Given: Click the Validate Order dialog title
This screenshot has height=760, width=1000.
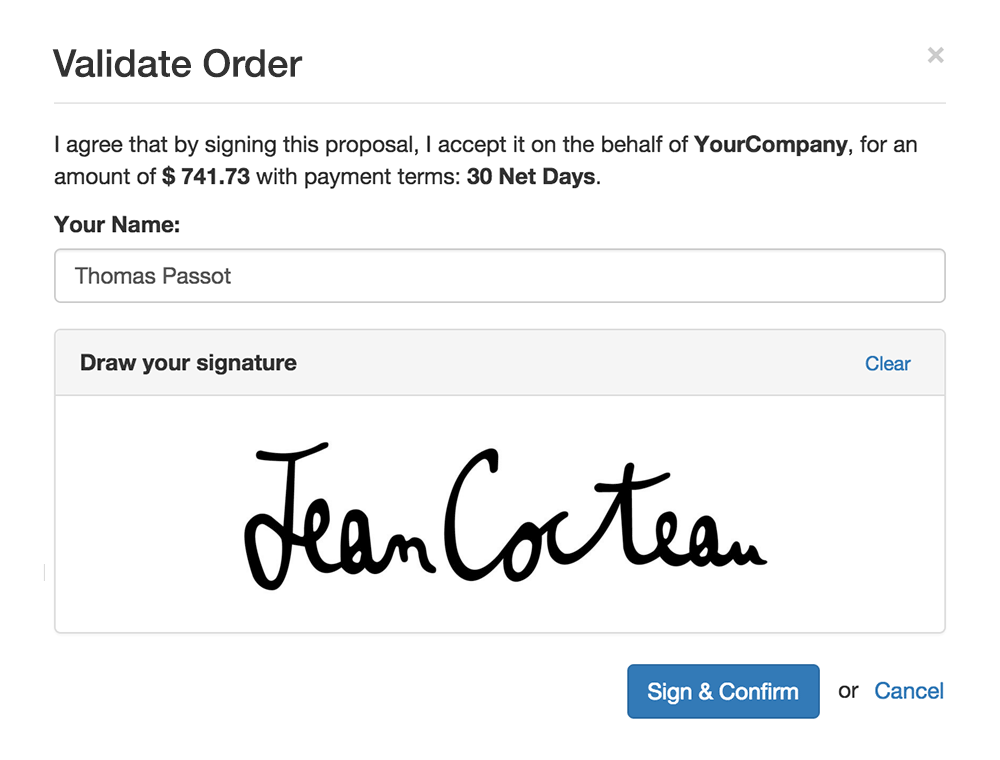Looking at the screenshot, I should click(177, 64).
